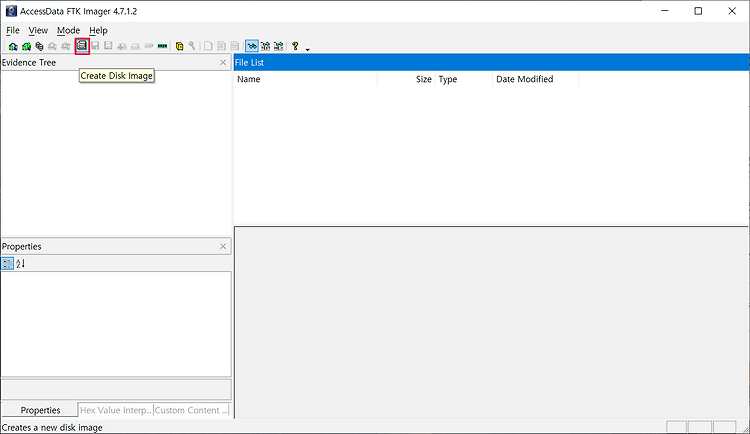This screenshot has width=750, height=434.
Task: Click the FTK Imager application icon in title bar
Action: pyautogui.click(x=11, y=11)
